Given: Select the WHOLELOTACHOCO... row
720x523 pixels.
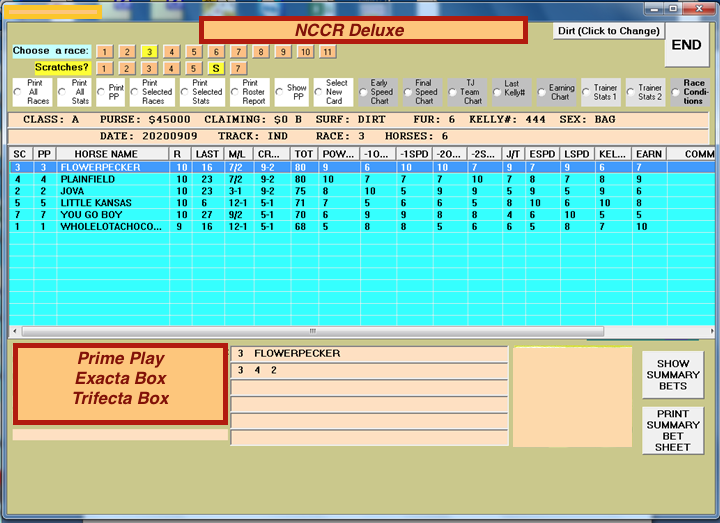Looking at the screenshot, I should [x=362, y=227].
